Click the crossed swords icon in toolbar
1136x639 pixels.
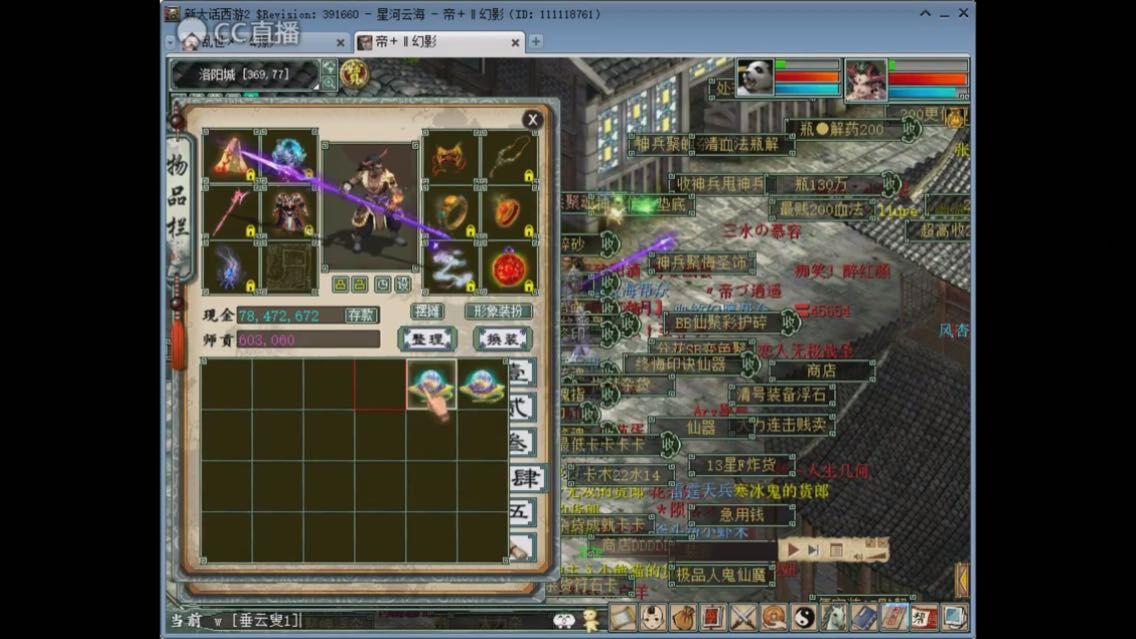point(743,618)
